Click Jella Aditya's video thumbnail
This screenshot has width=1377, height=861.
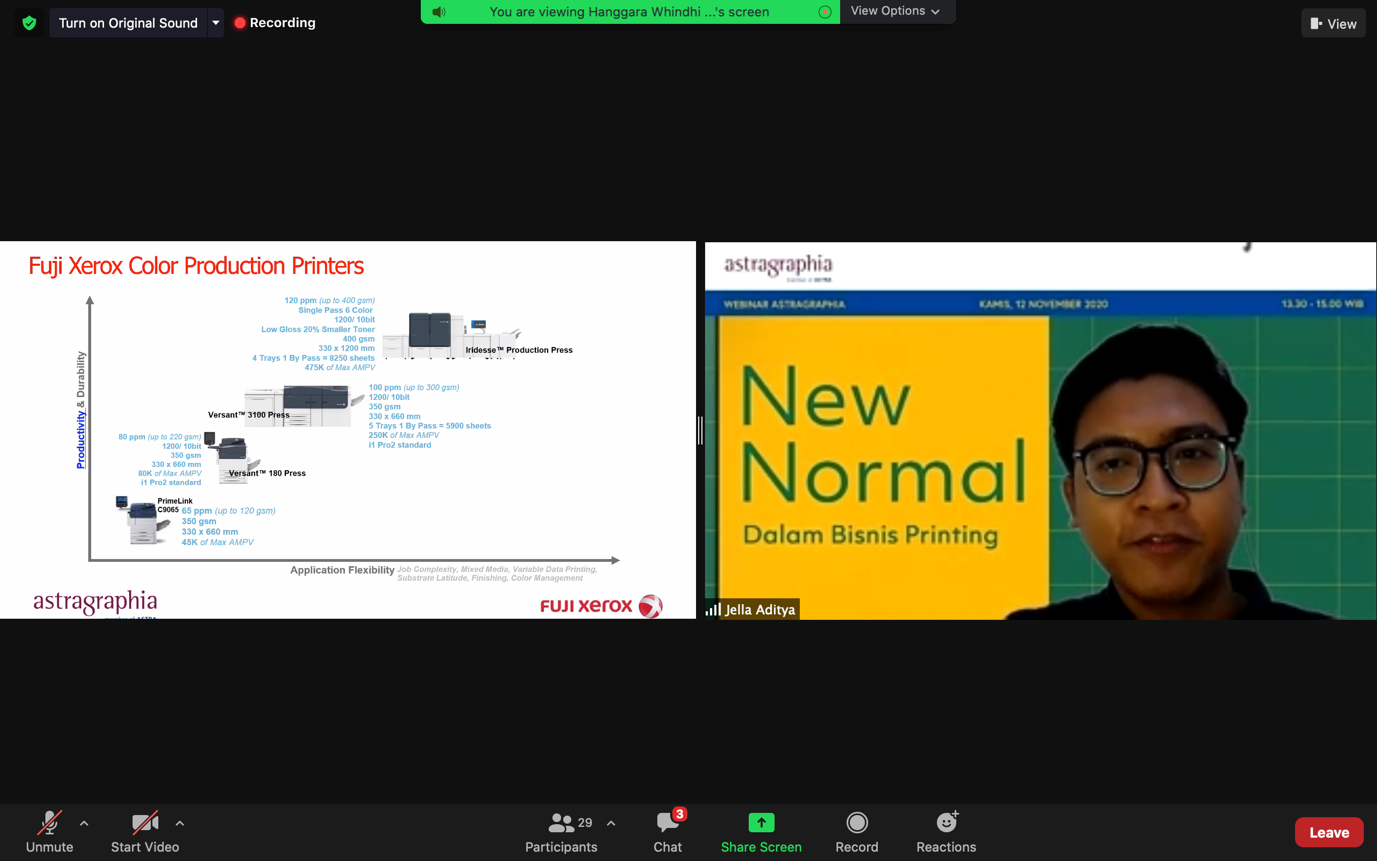pos(1040,430)
